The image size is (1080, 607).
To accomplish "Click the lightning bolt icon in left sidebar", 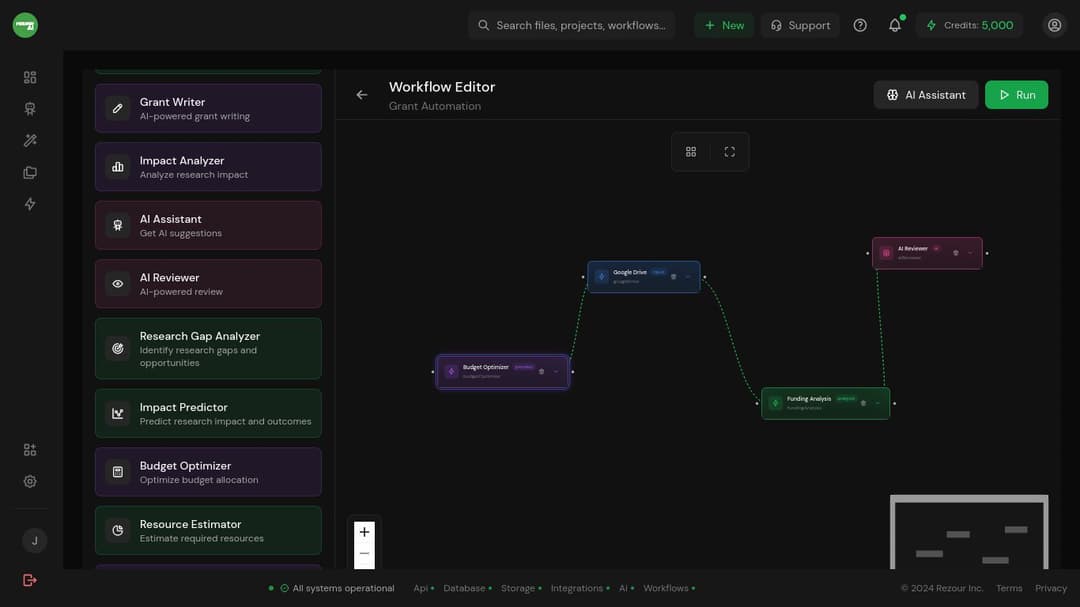I will pos(30,204).
